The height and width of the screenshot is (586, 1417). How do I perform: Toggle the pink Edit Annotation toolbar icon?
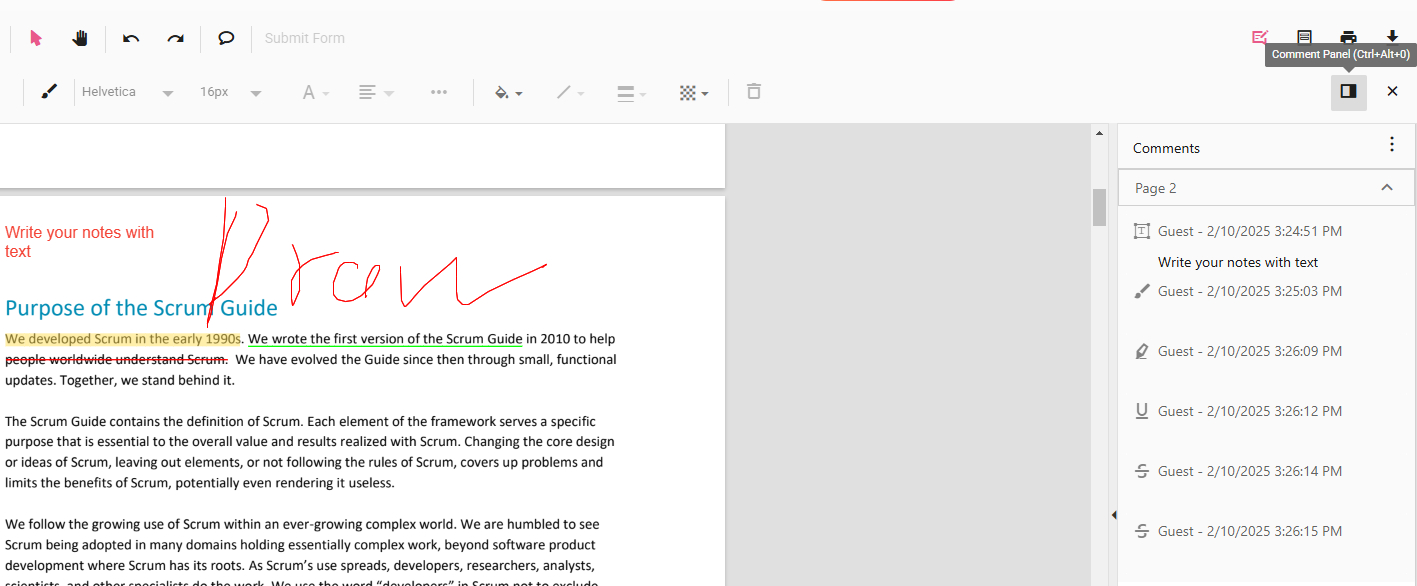[1259, 37]
